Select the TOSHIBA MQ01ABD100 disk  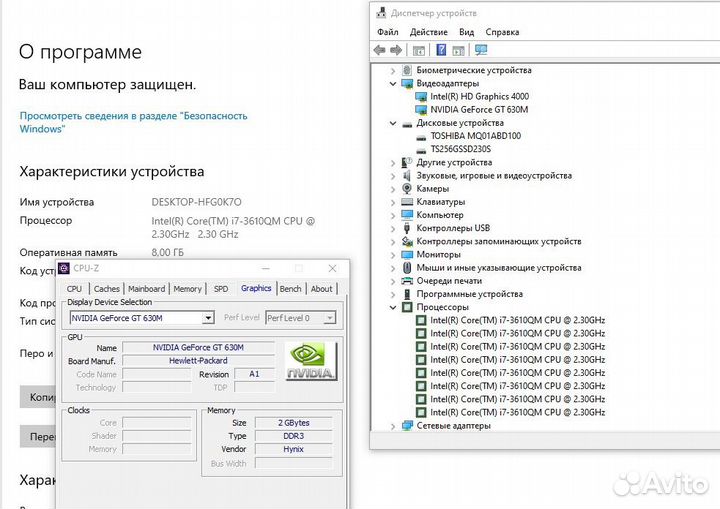pos(475,136)
